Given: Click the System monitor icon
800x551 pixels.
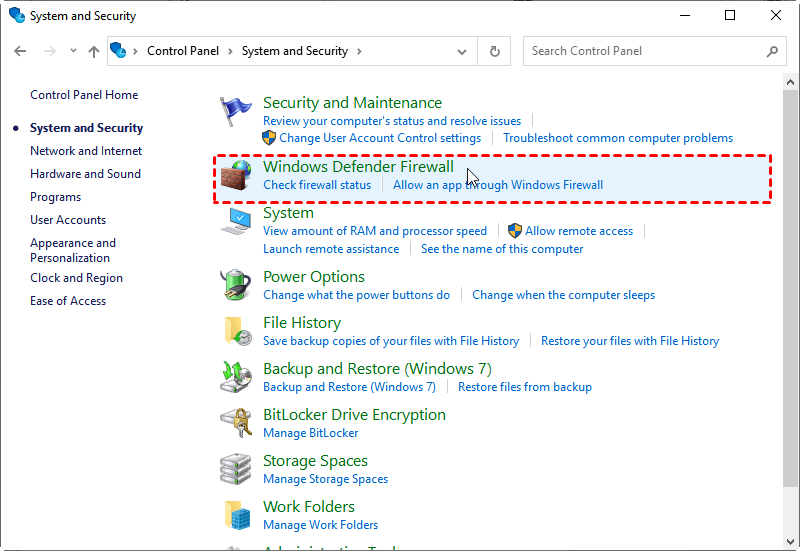Looking at the screenshot, I should pos(236,221).
